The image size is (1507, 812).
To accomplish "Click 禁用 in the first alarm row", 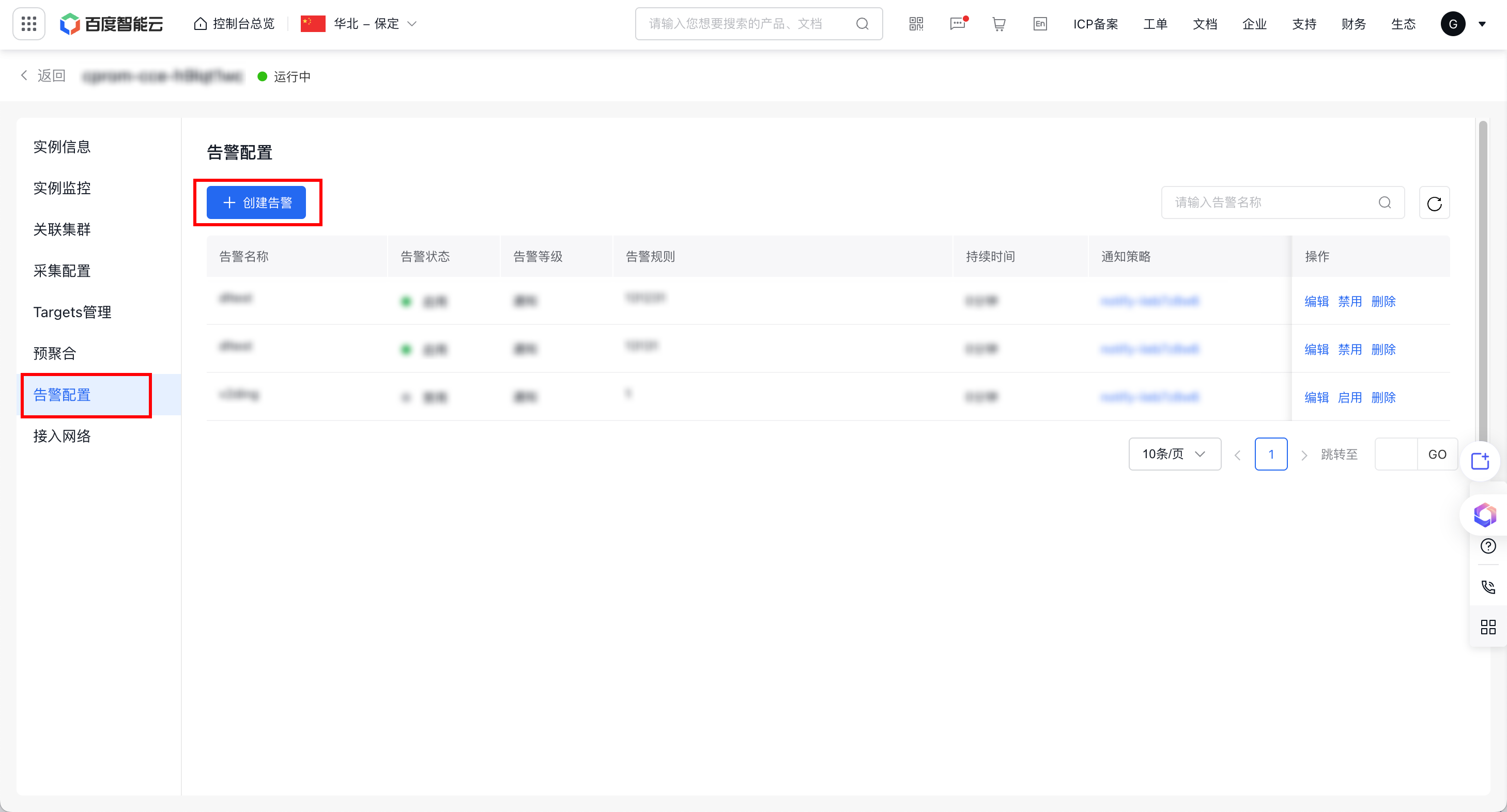I will point(1350,301).
